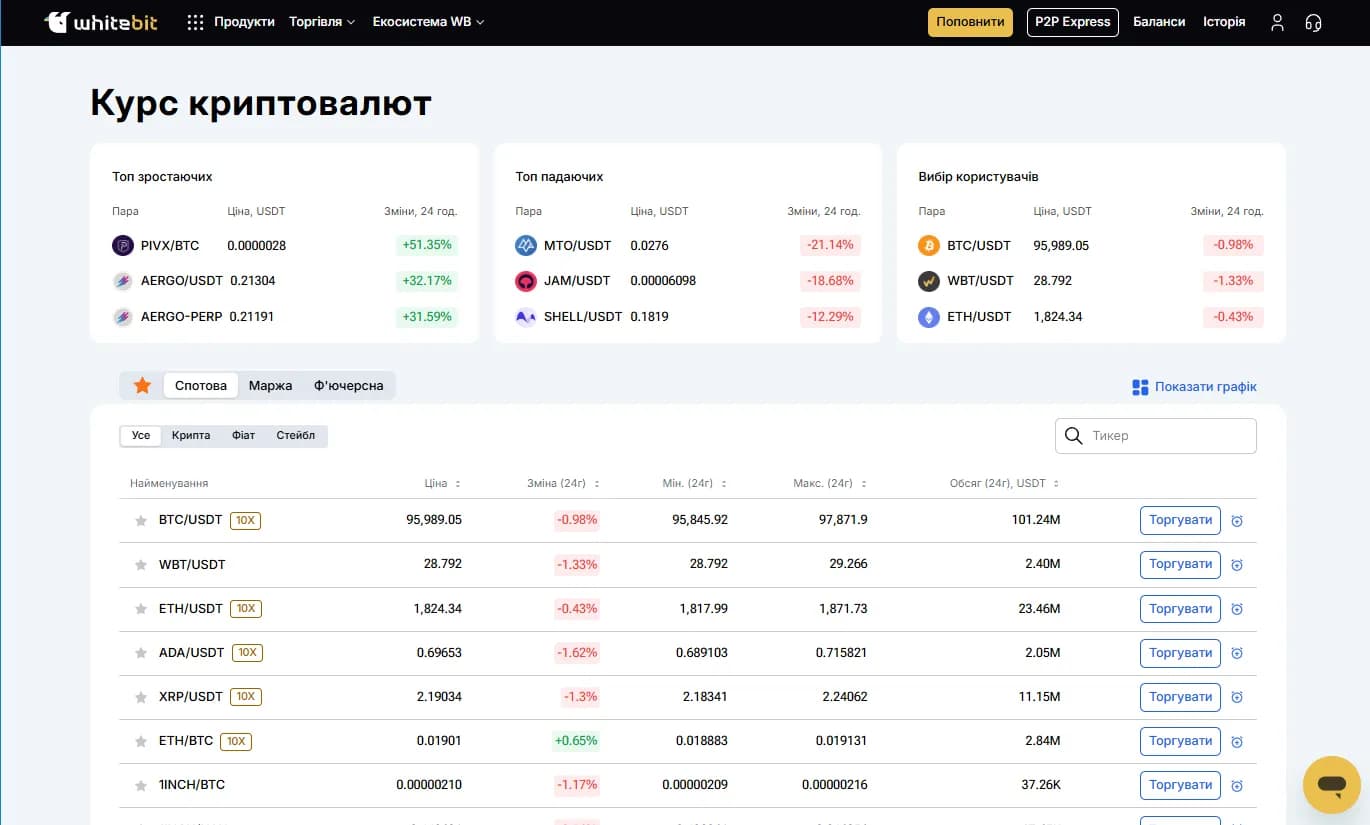
Task: Sort by Макс. (24г) column
Action: click(x=830, y=483)
